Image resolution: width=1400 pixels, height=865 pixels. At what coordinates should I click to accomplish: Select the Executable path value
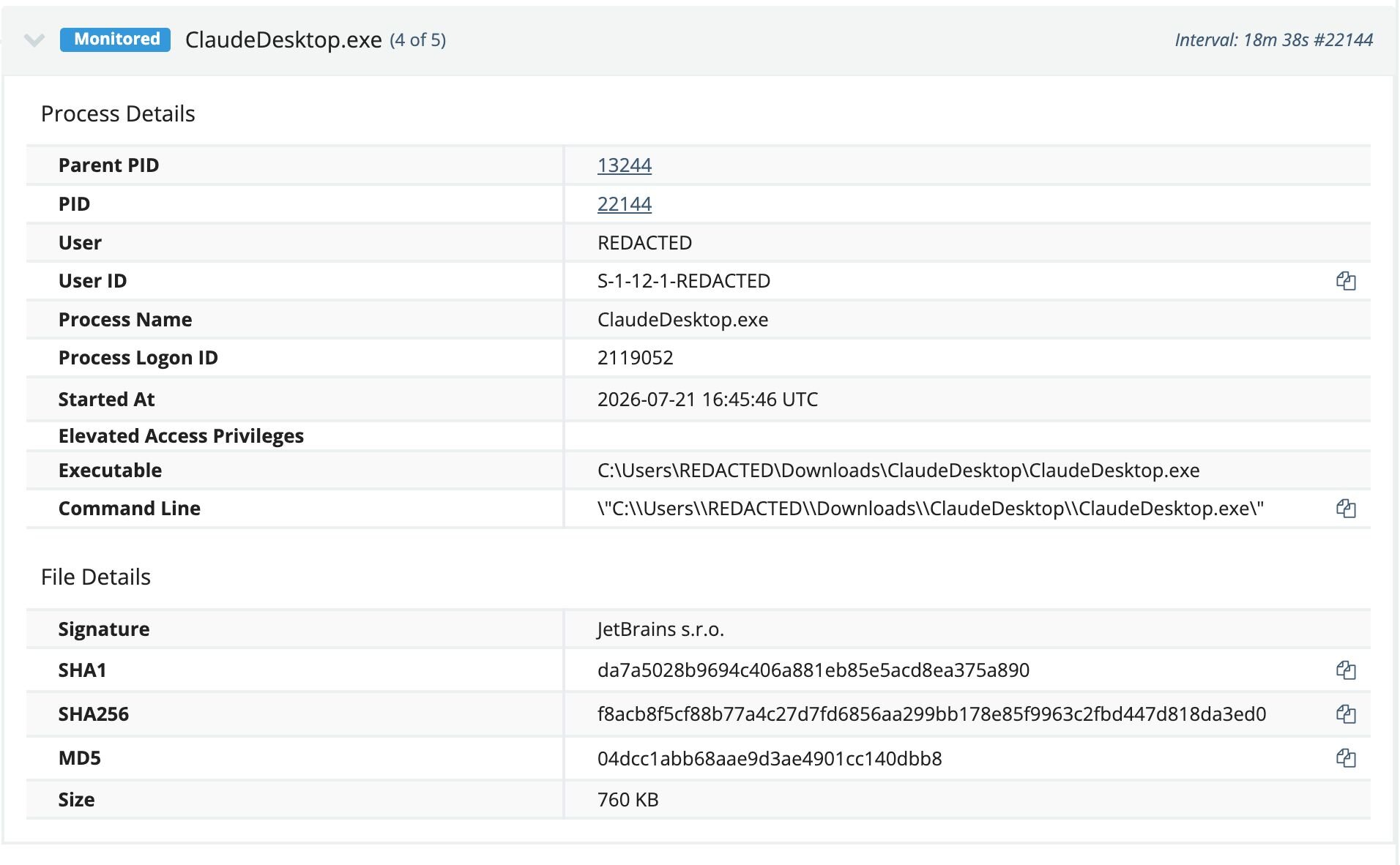(898, 471)
